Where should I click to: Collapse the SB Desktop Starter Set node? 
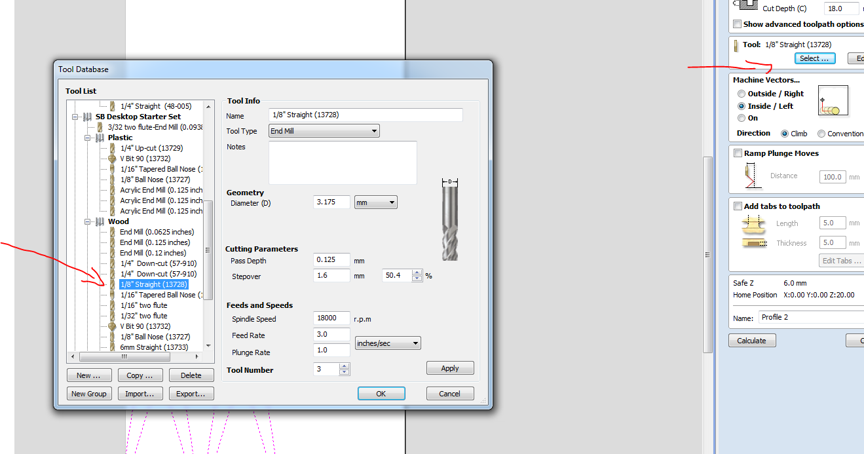[75, 117]
